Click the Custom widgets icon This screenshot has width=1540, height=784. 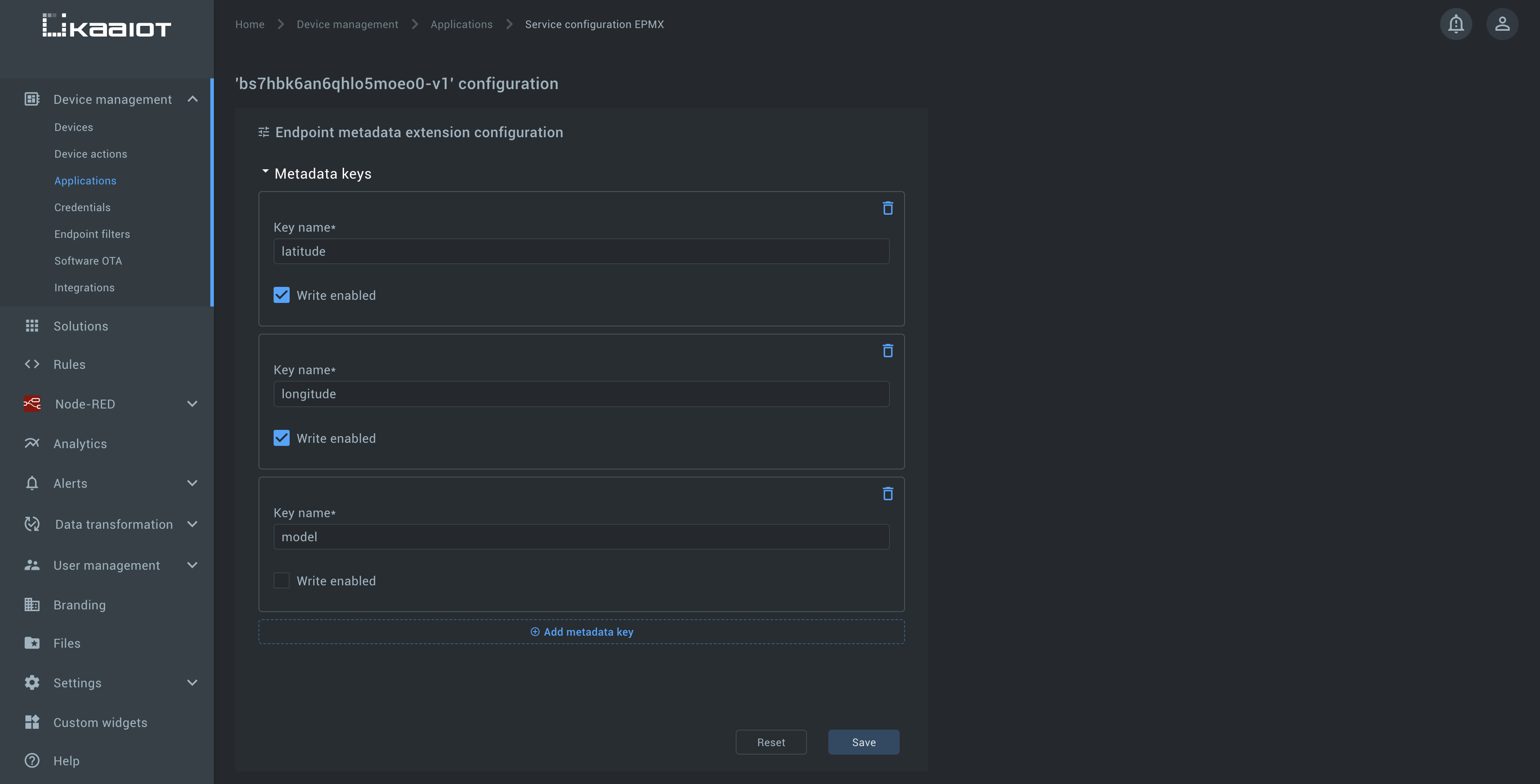point(32,722)
